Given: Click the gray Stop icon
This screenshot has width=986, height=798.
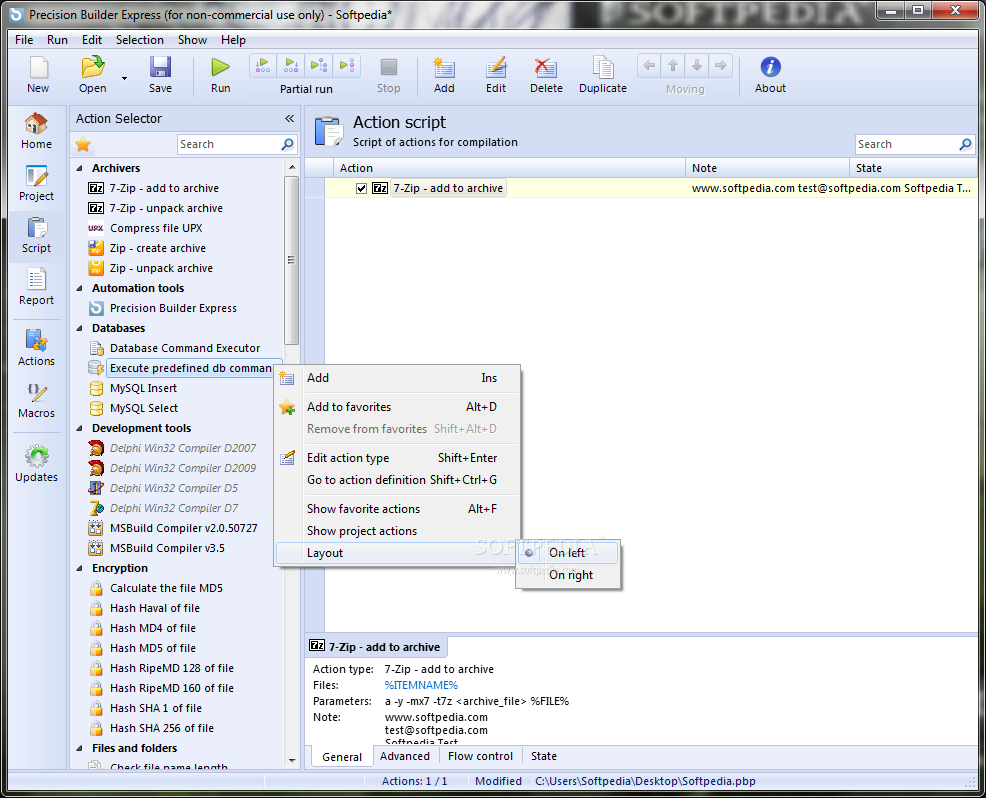Looking at the screenshot, I should tap(389, 67).
